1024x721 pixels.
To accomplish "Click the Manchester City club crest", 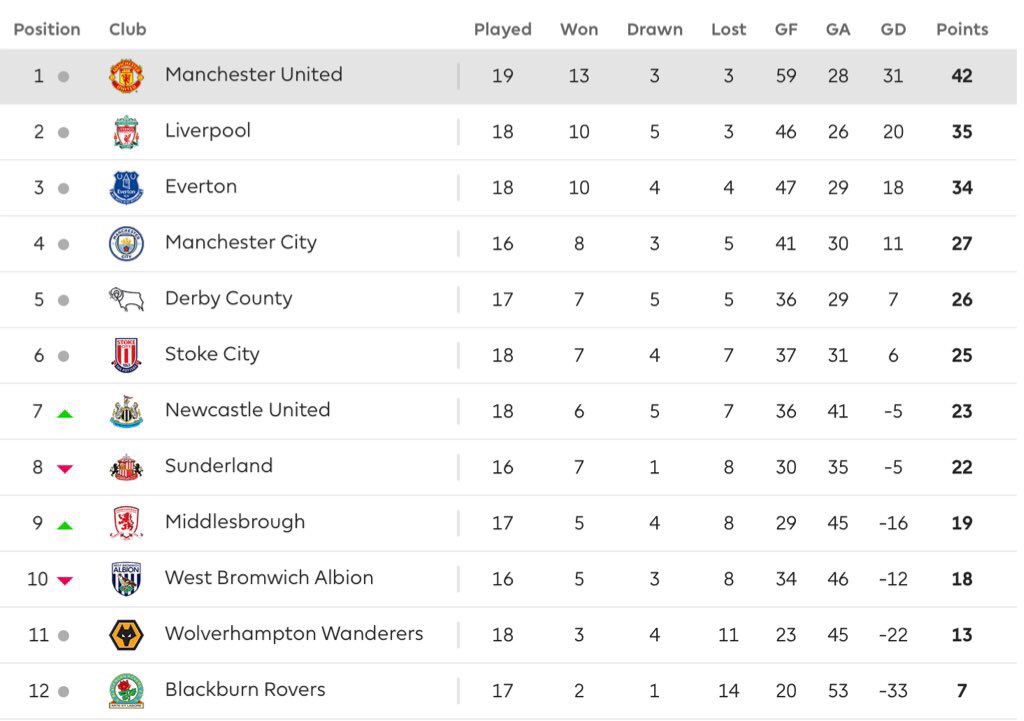I will 126,244.
